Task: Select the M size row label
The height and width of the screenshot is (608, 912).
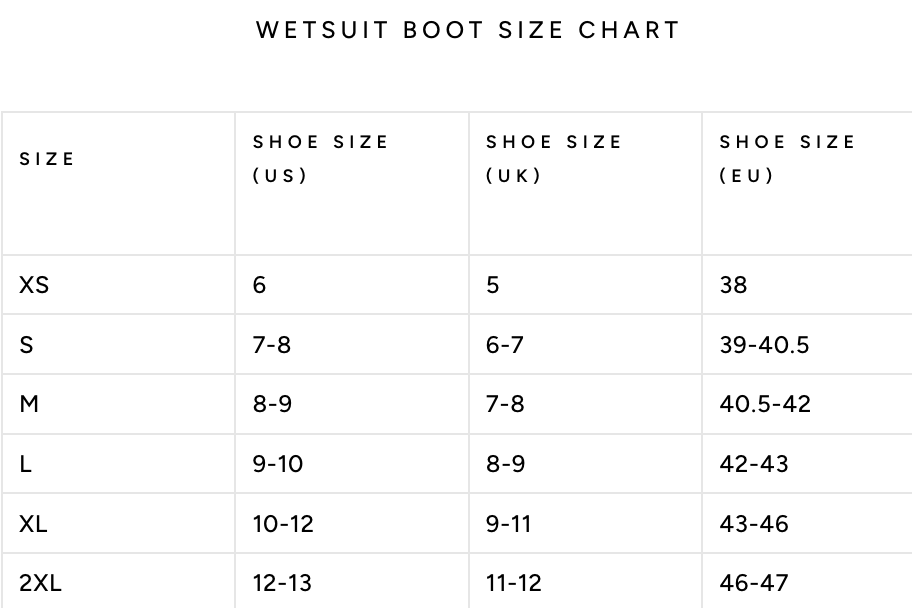Action: point(29,404)
